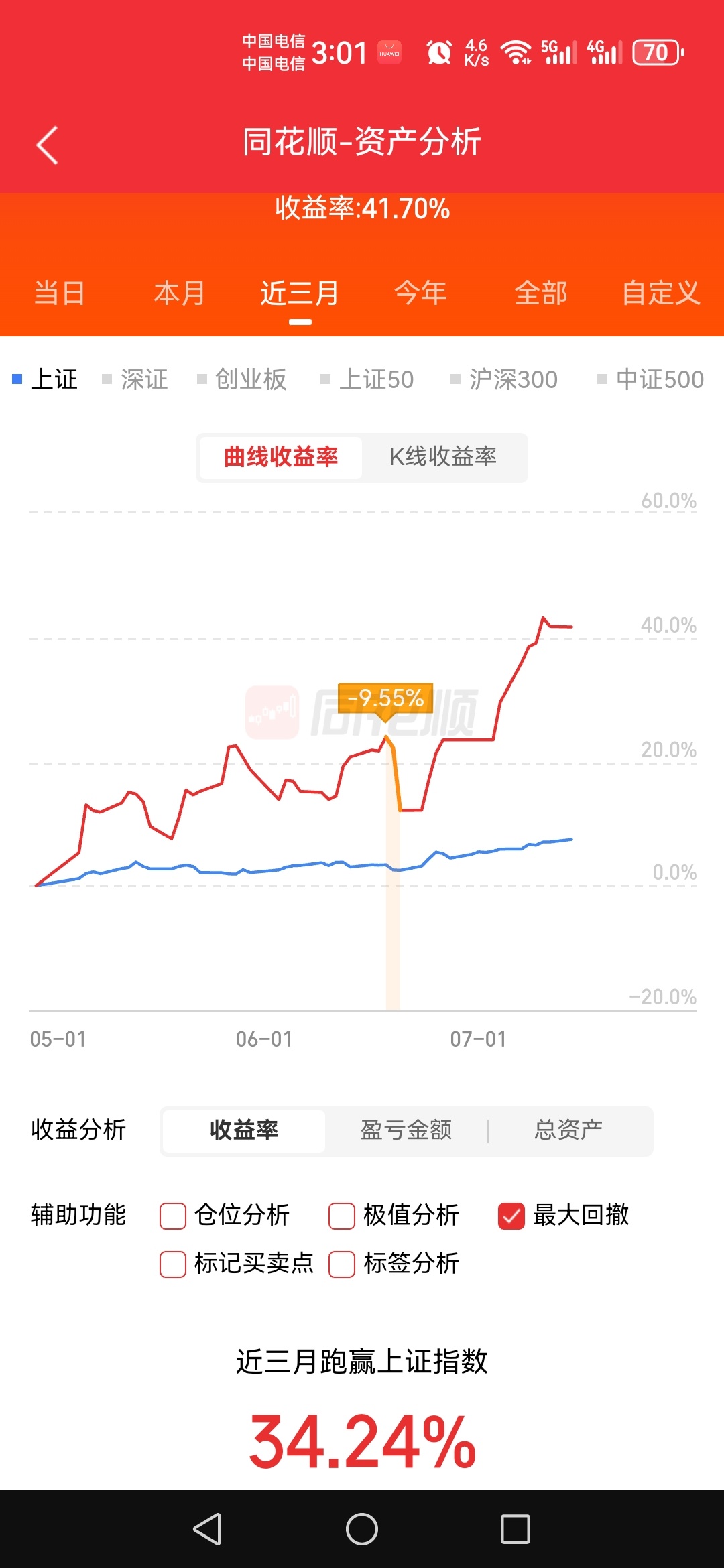724x1568 pixels.
Task: Show 盈亏金额 analysis
Action: pyautogui.click(x=406, y=1130)
